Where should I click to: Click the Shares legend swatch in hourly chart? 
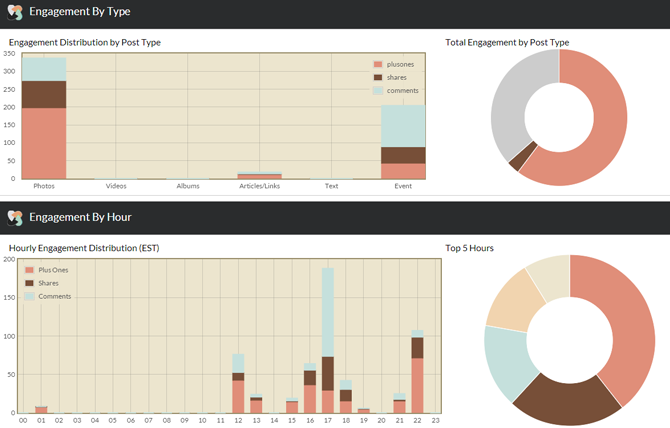[29, 283]
